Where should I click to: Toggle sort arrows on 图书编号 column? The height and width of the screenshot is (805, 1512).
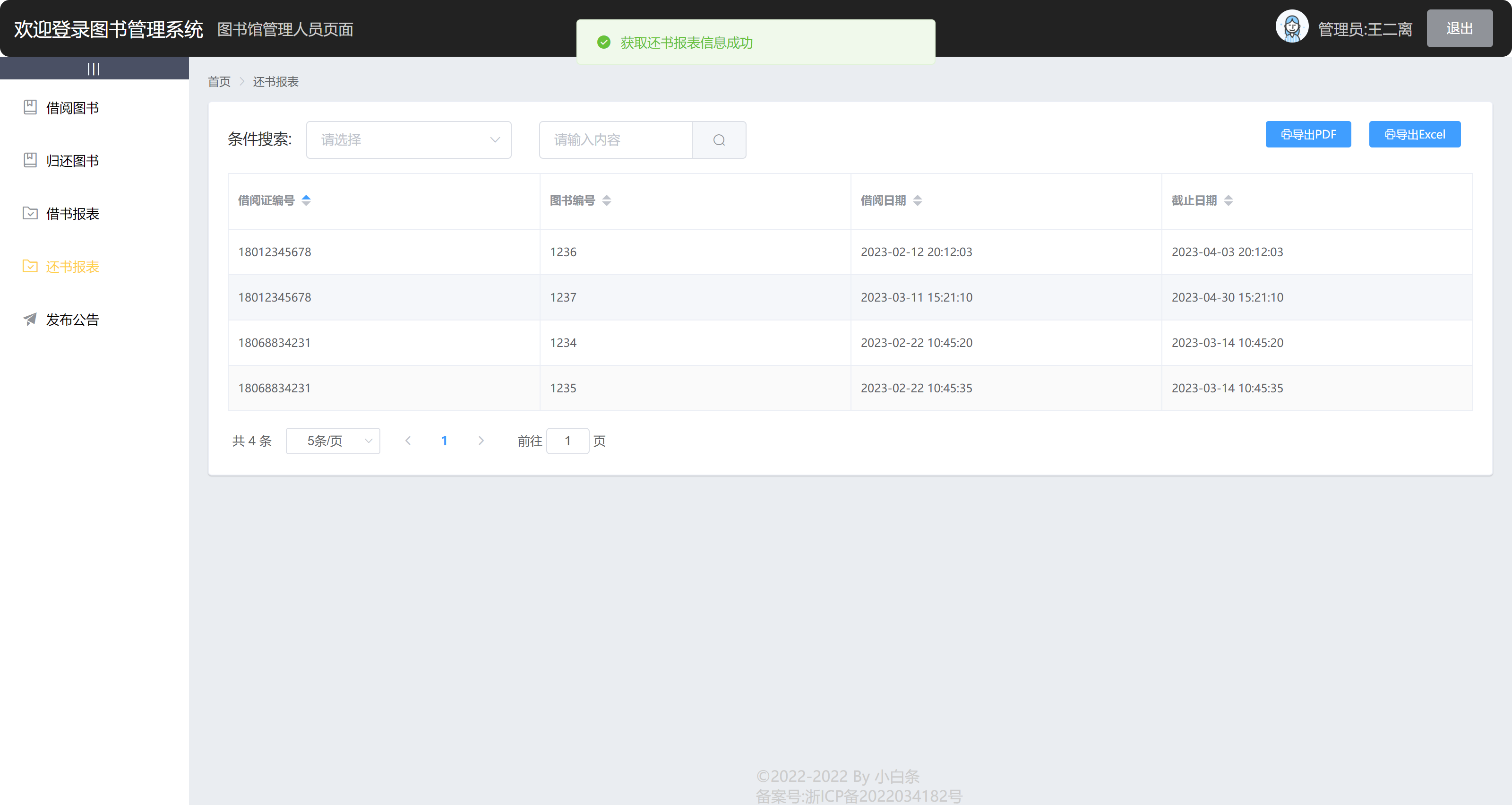coord(606,200)
